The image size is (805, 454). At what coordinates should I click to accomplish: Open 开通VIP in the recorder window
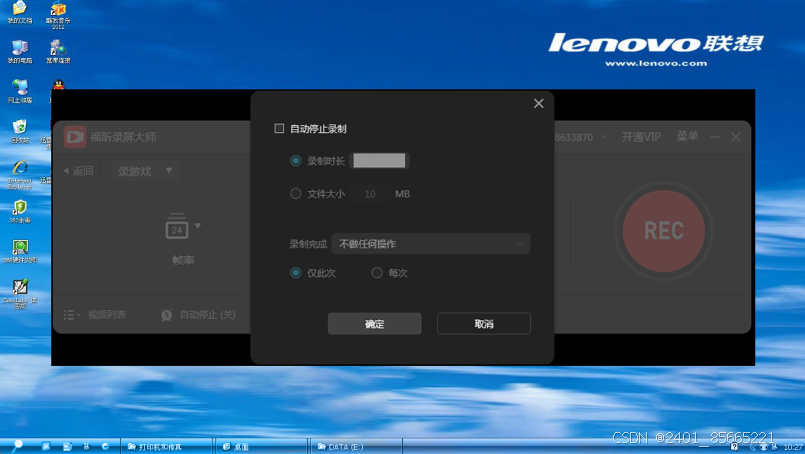click(x=641, y=137)
